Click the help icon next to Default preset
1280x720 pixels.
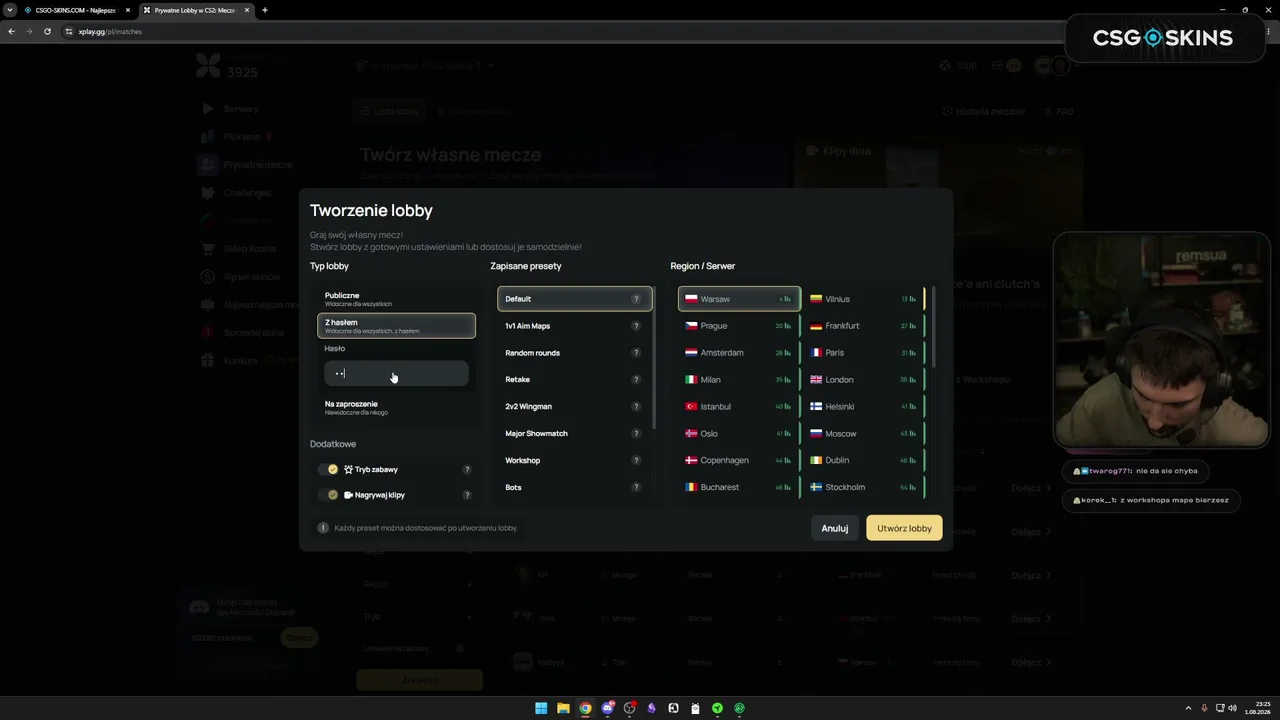636,299
